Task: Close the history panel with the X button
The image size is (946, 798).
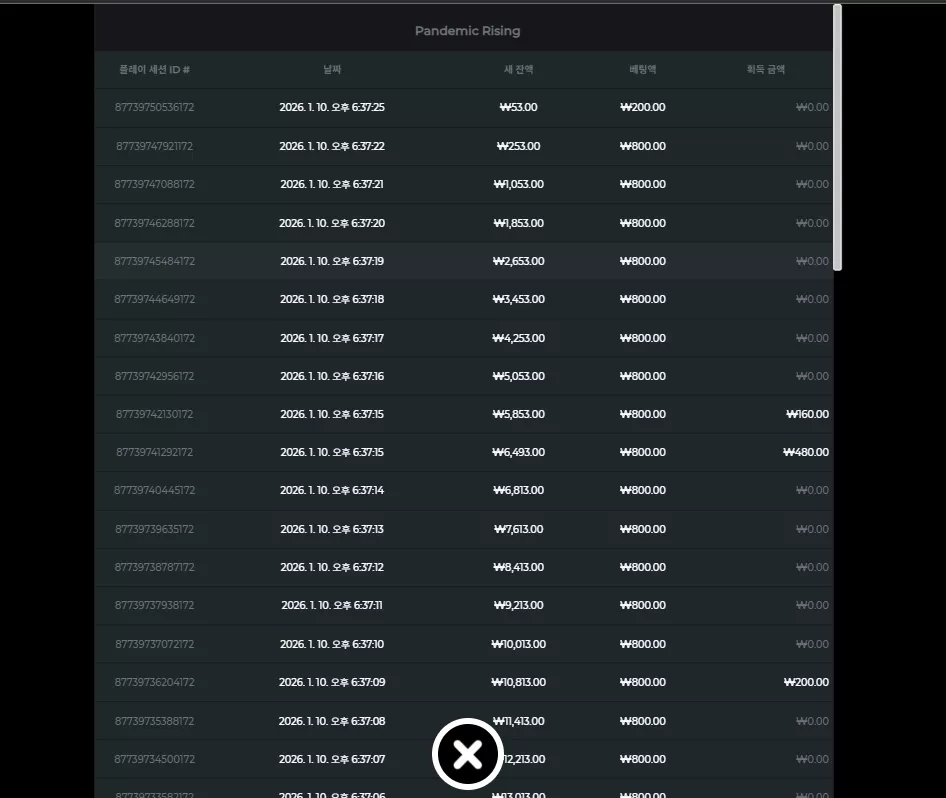Action: click(468, 754)
